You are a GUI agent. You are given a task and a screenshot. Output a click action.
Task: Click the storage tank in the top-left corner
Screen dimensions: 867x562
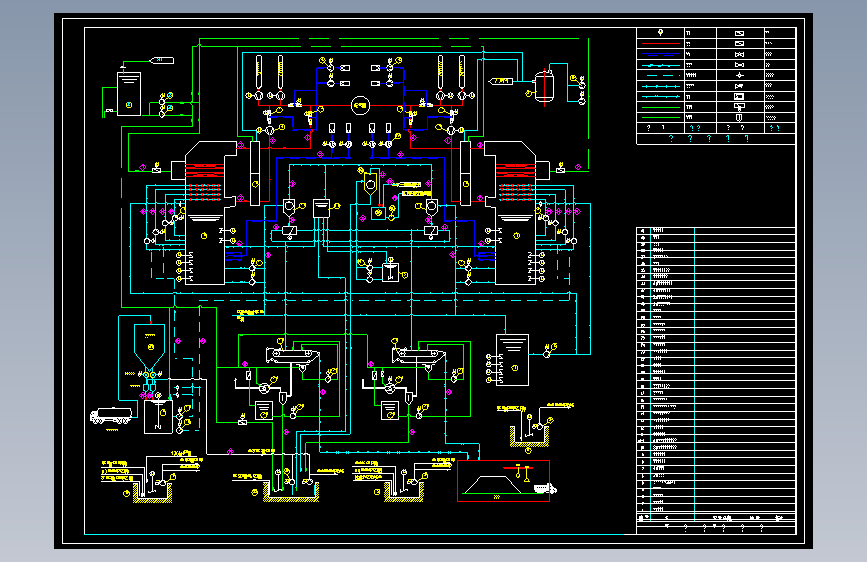pos(129,93)
